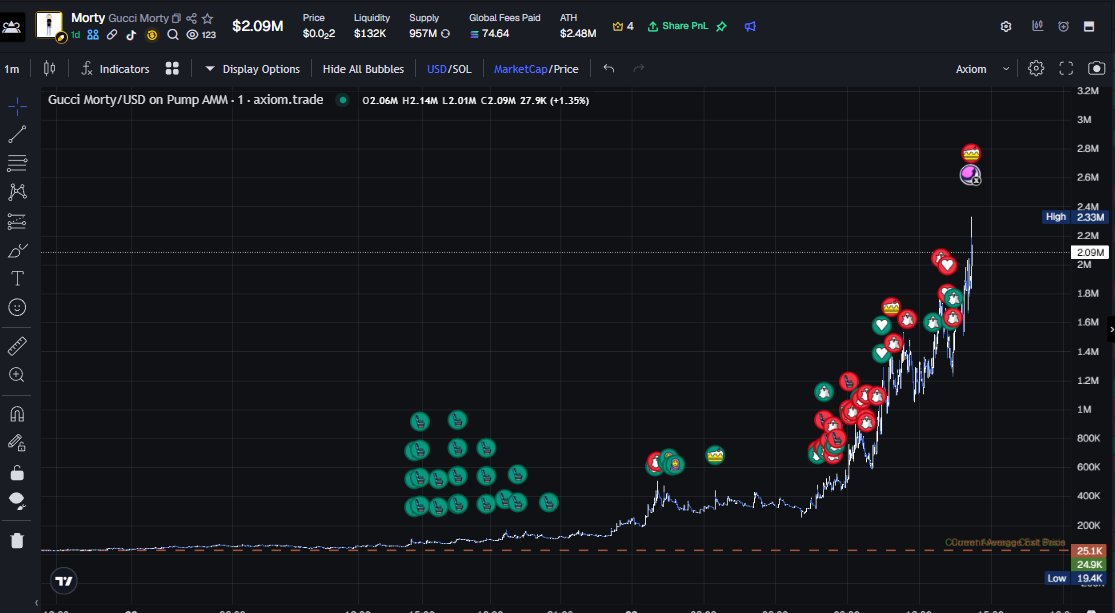Click the Low 19.4K price label
The width and height of the screenshot is (1115, 613).
(1076, 578)
